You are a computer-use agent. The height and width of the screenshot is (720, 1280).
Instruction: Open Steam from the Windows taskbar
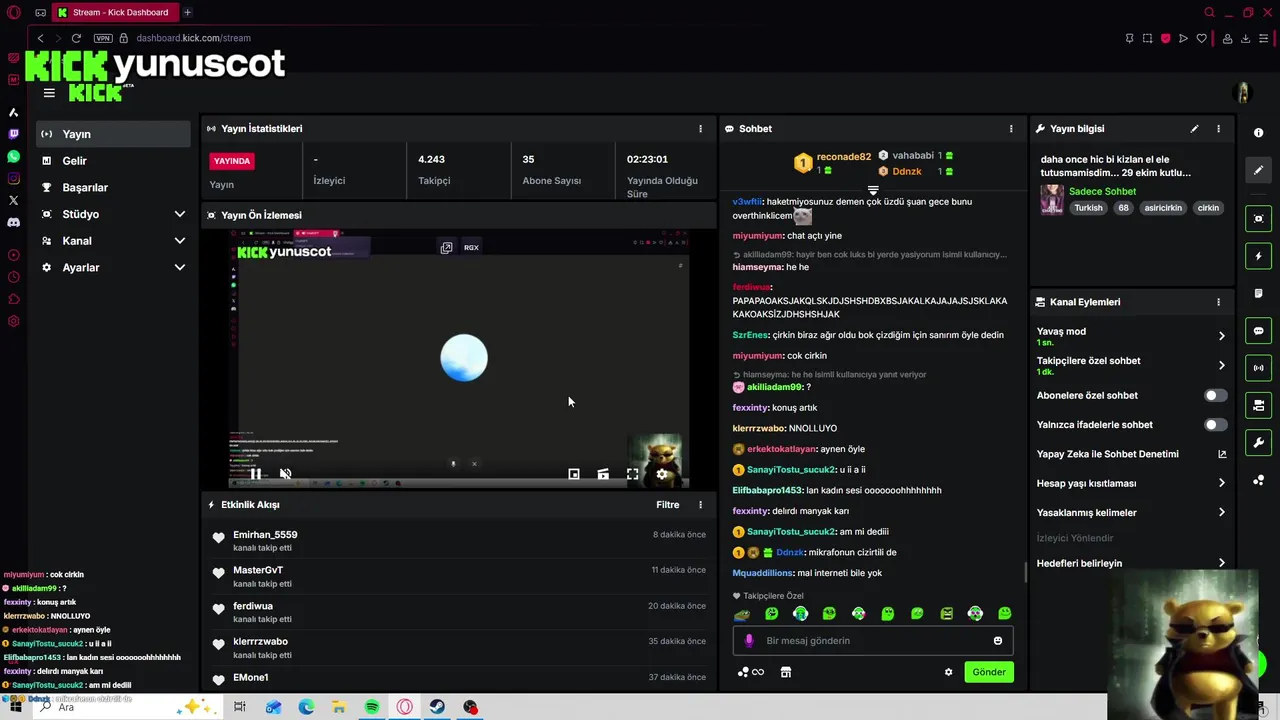(x=437, y=707)
